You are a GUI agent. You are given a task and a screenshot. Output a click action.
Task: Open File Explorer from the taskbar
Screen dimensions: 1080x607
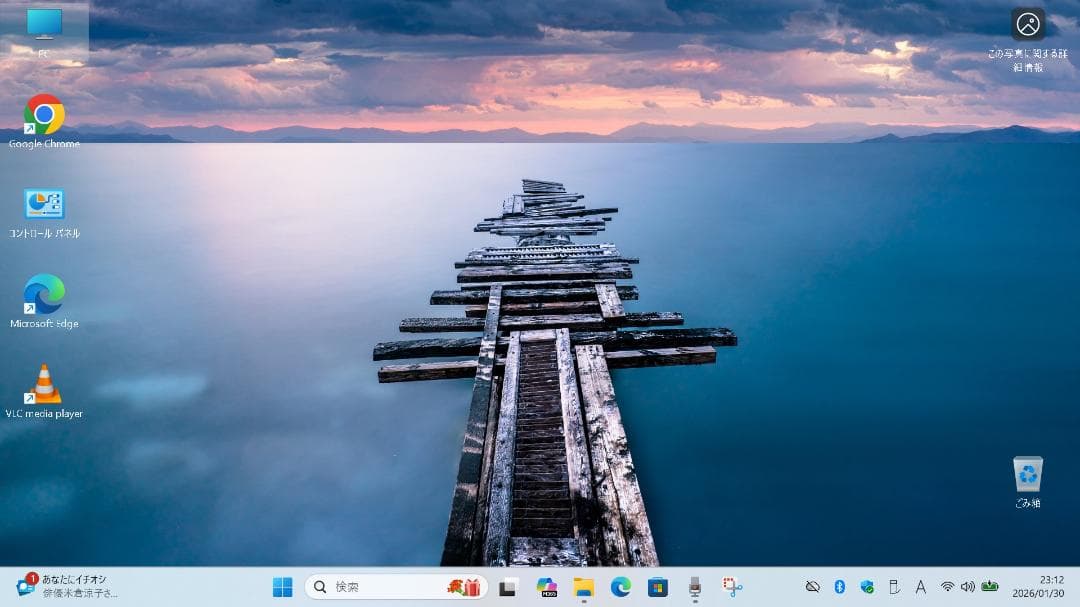(583, 588)
